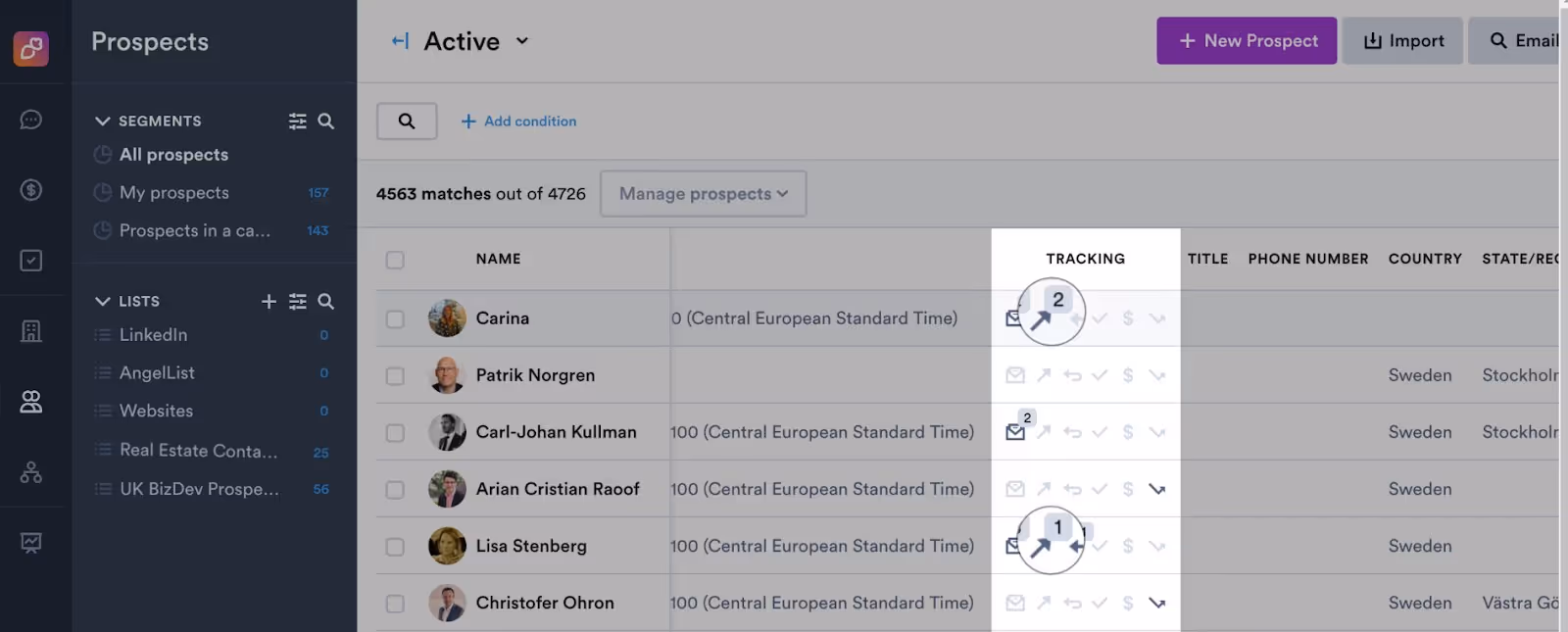
Task: Tick the select-all checkbox in table header
Action: point(395,260)
